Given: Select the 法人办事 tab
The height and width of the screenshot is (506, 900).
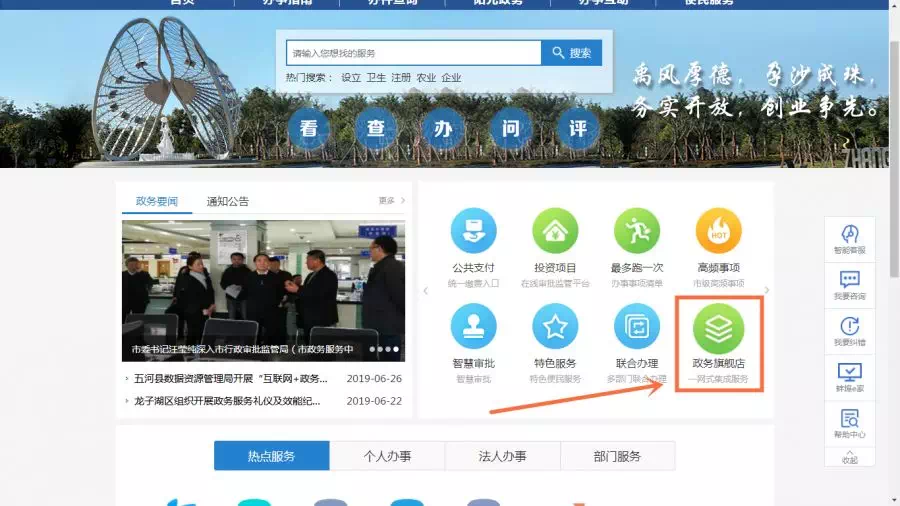Looking at the screenshot, I should (502, 456).
